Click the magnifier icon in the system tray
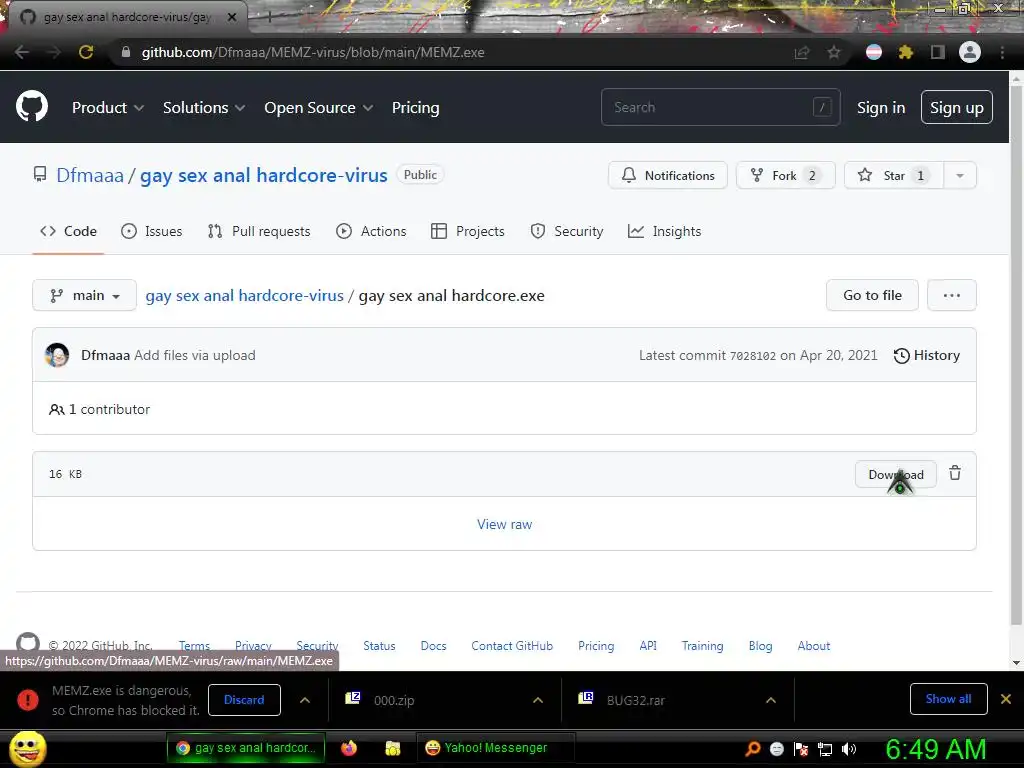 click(x=753, y=749)
